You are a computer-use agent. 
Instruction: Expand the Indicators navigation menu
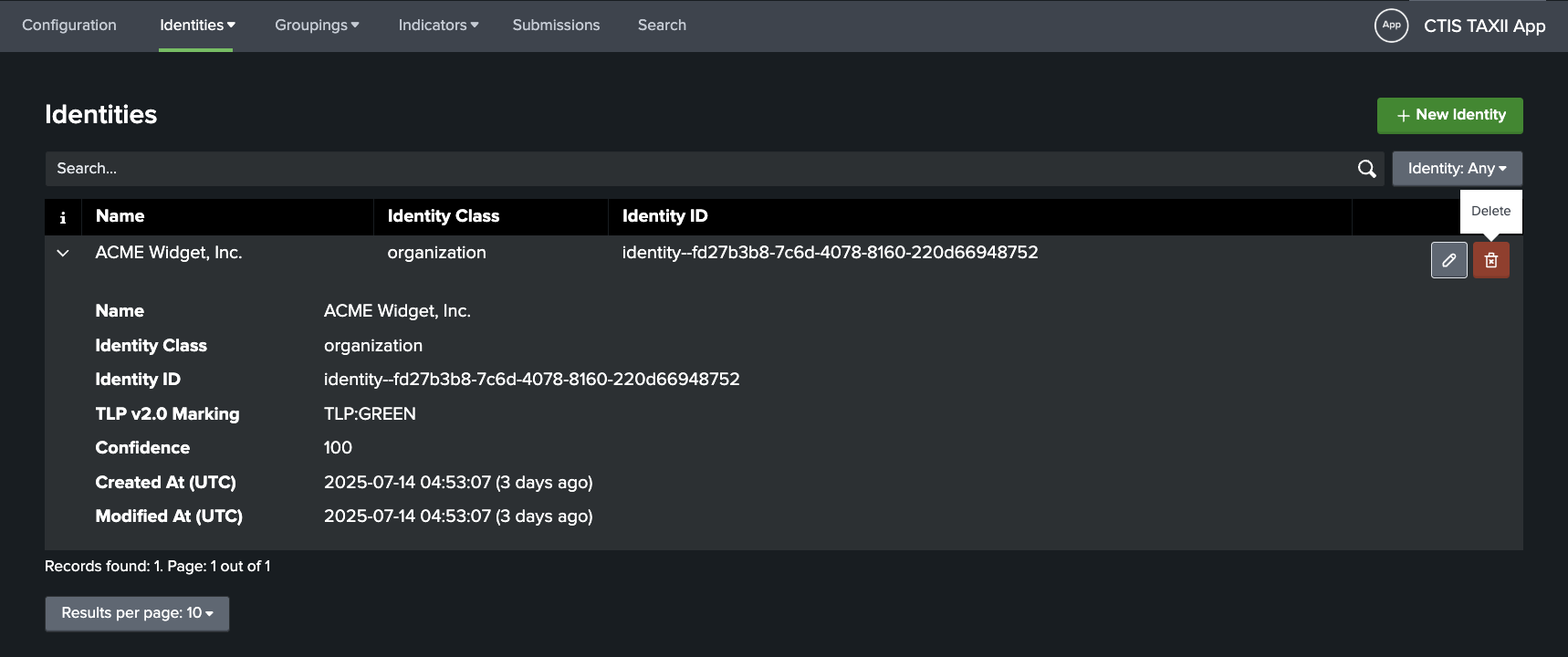438,26
